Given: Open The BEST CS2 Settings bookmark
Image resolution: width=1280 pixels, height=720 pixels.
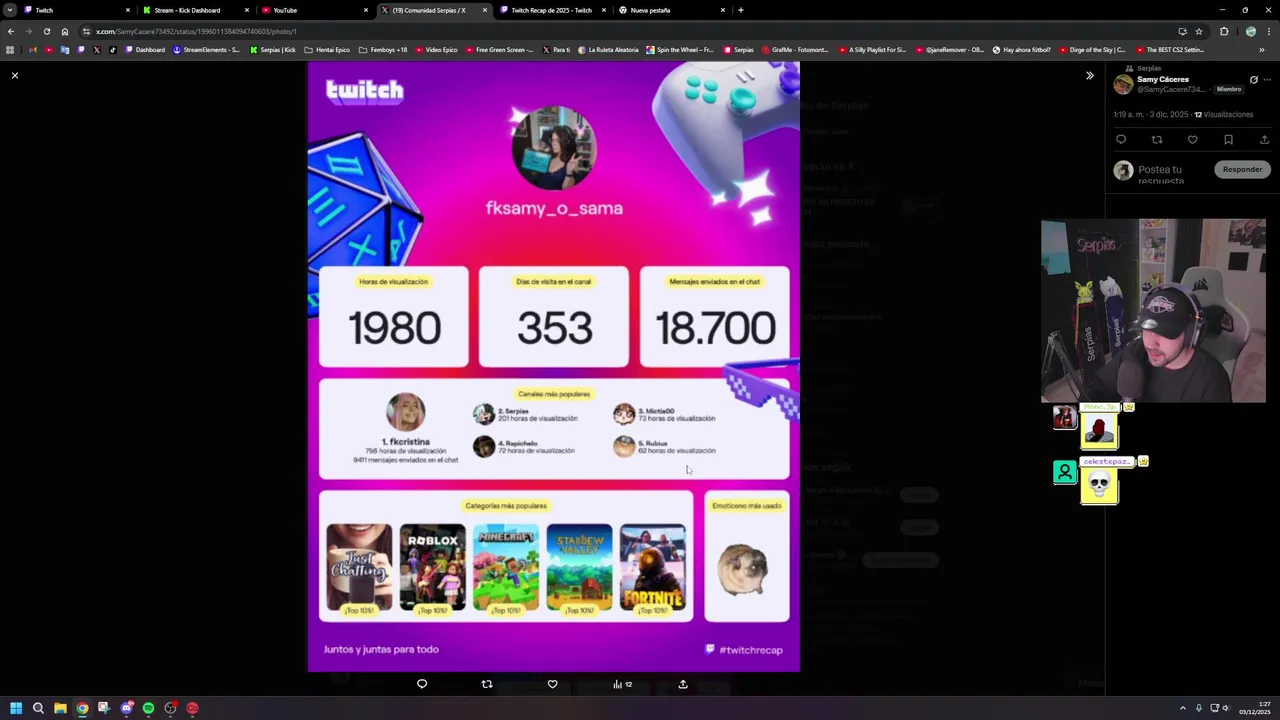Looking at the screenshot, I should coord(1169,50).
